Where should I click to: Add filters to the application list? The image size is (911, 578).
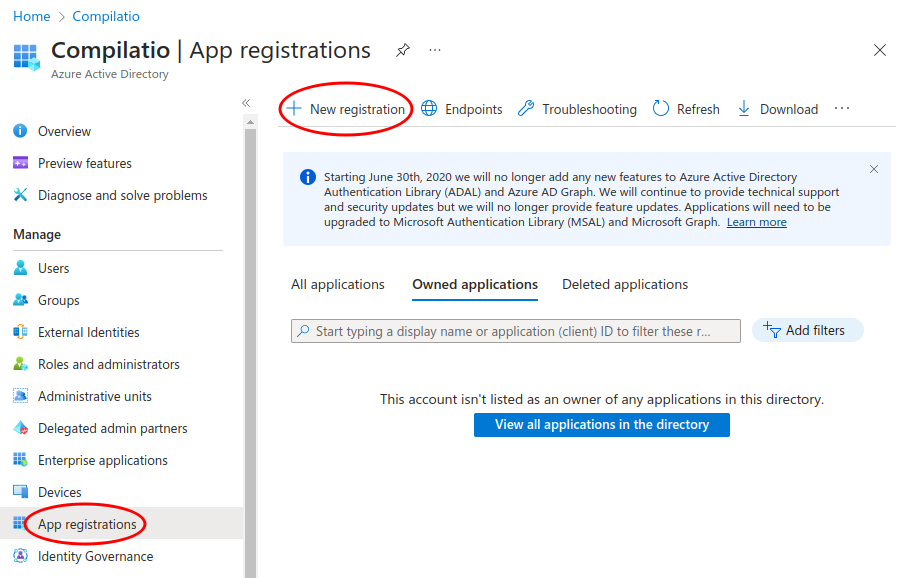pos(807,330)
